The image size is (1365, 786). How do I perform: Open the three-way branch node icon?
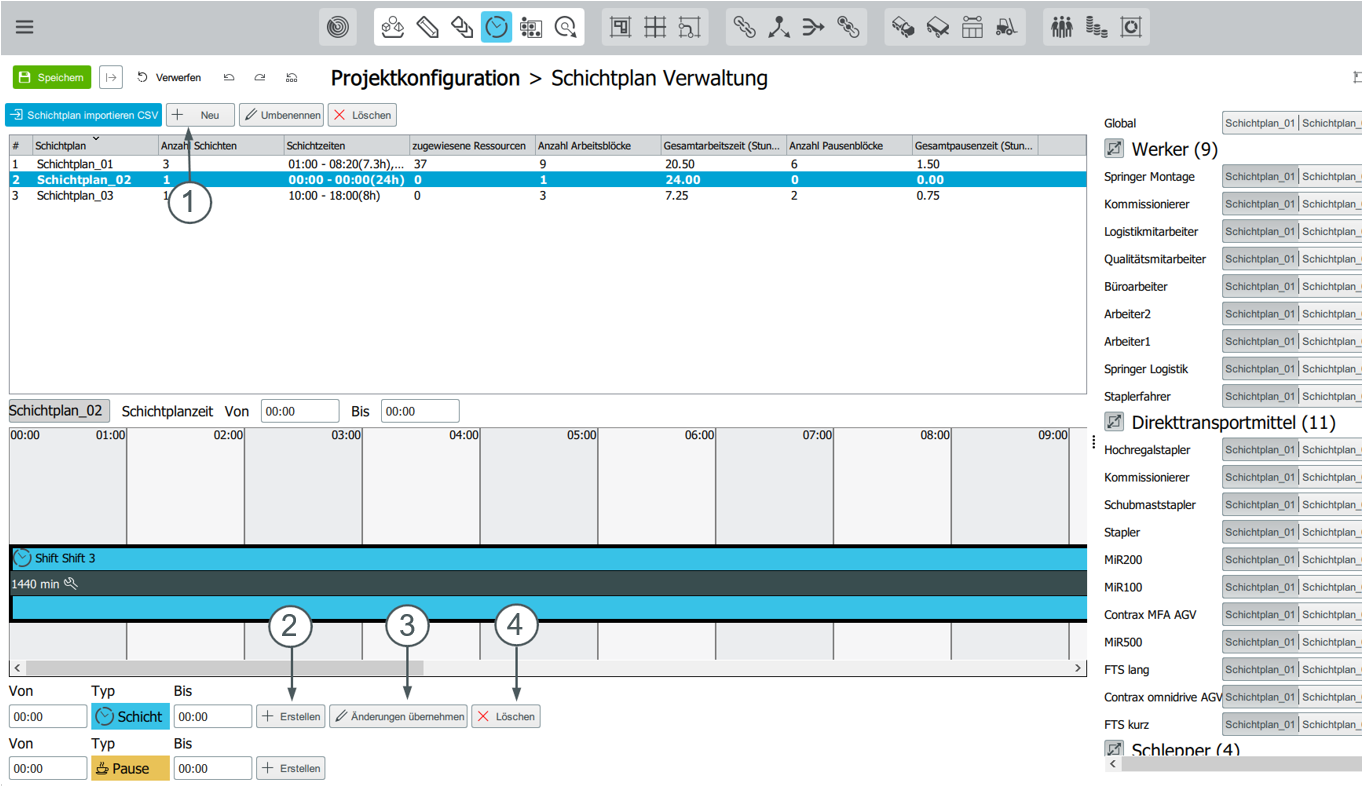[x=779, y=27]
